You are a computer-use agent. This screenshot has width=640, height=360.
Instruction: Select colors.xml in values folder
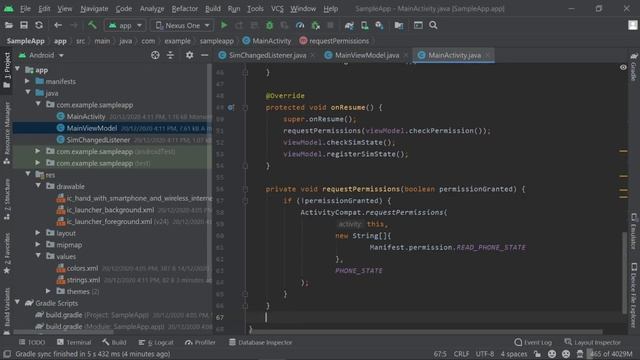coord(82,268)
